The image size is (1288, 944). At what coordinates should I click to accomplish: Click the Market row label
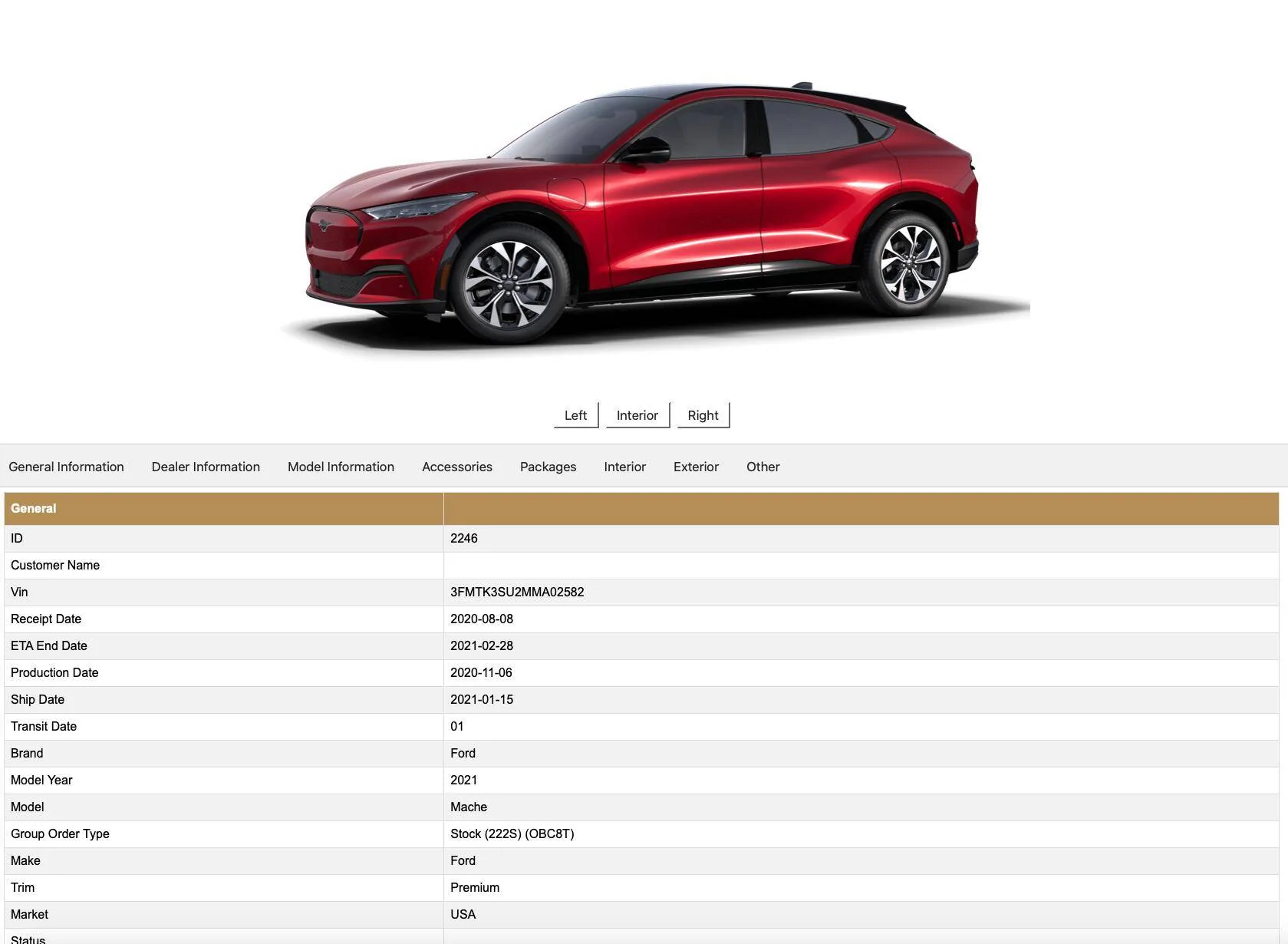(29, 914)
